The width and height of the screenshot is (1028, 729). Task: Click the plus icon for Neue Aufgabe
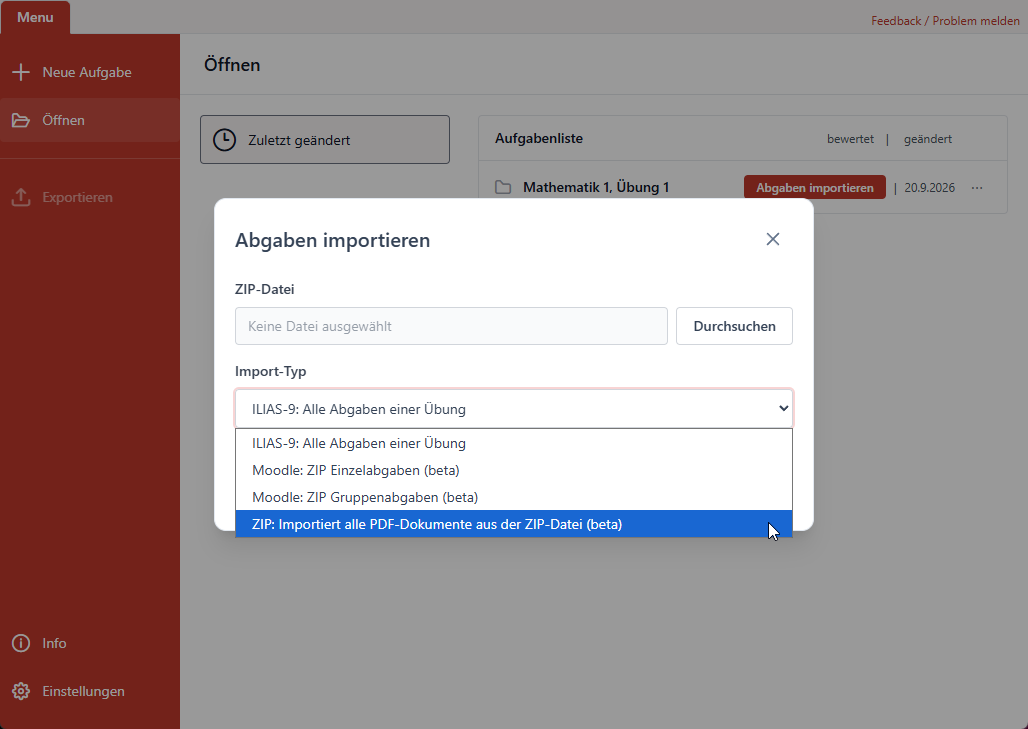pos(21,72)
